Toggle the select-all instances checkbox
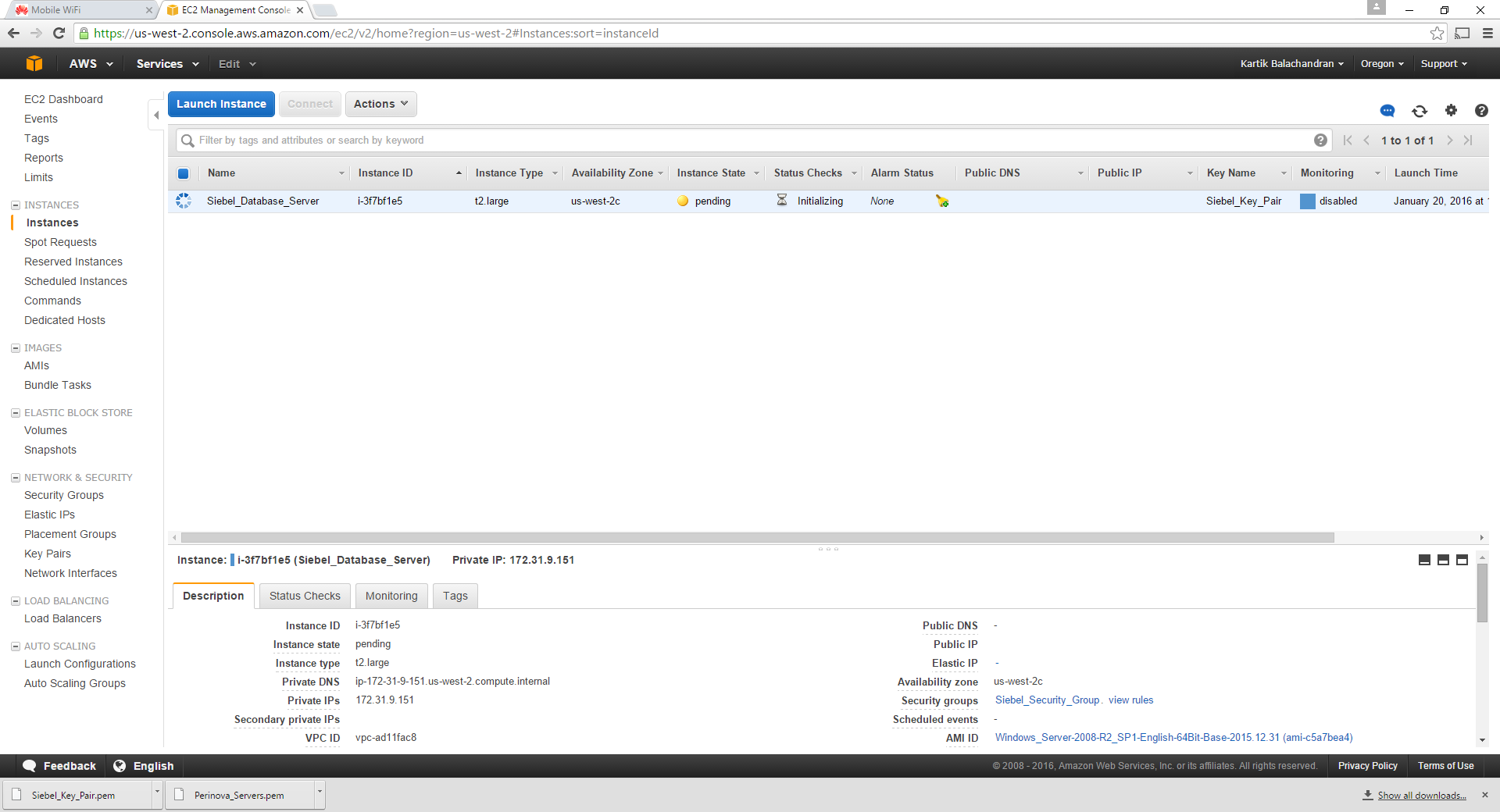Image resolution: width=1500 pixels, height=812 pixels. (x=183, y=173)
